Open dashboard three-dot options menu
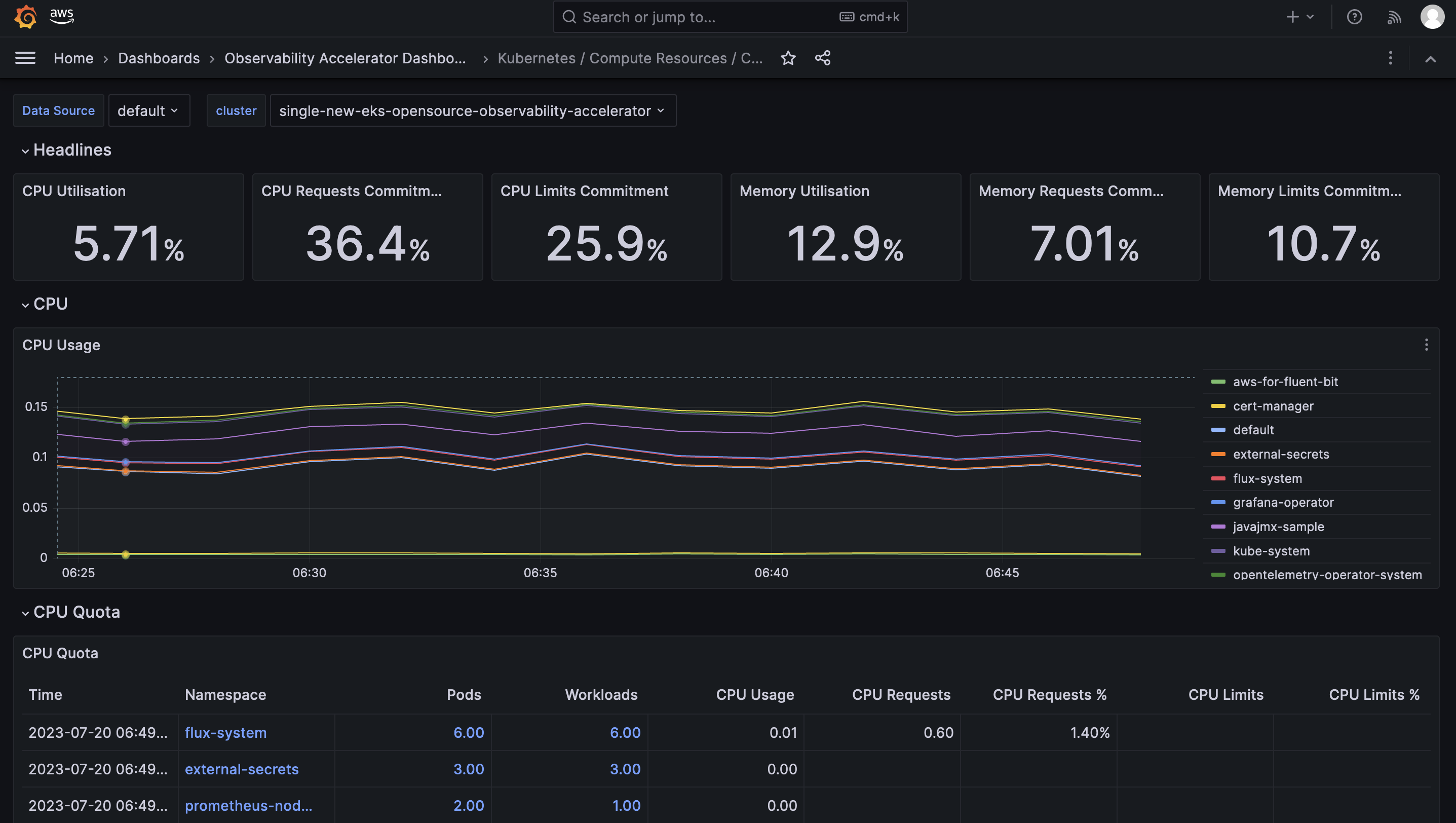This screenshot has width=1456, height=823. click(1391, 58)
